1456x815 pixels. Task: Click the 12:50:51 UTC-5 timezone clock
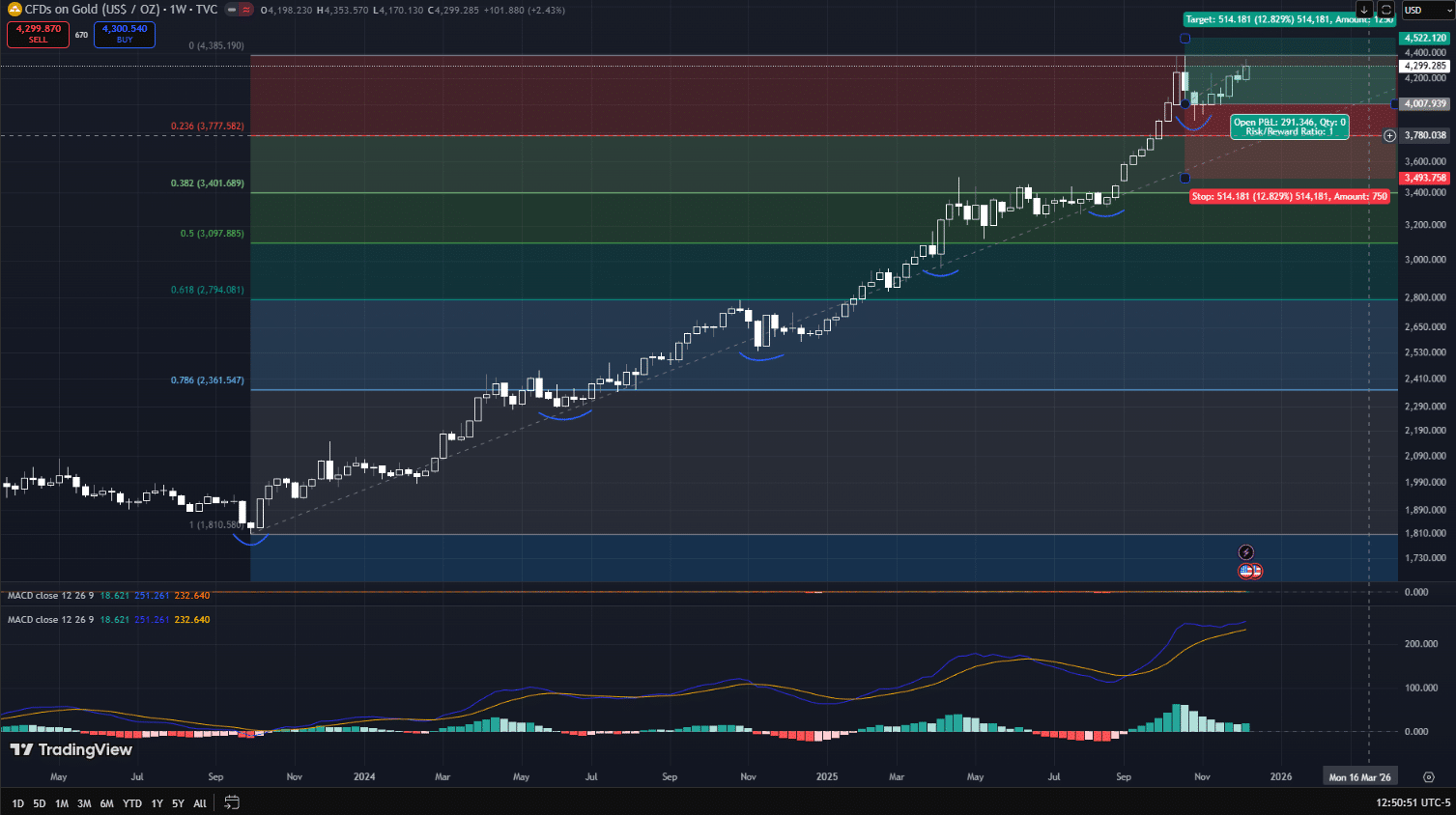[1413, 802]
